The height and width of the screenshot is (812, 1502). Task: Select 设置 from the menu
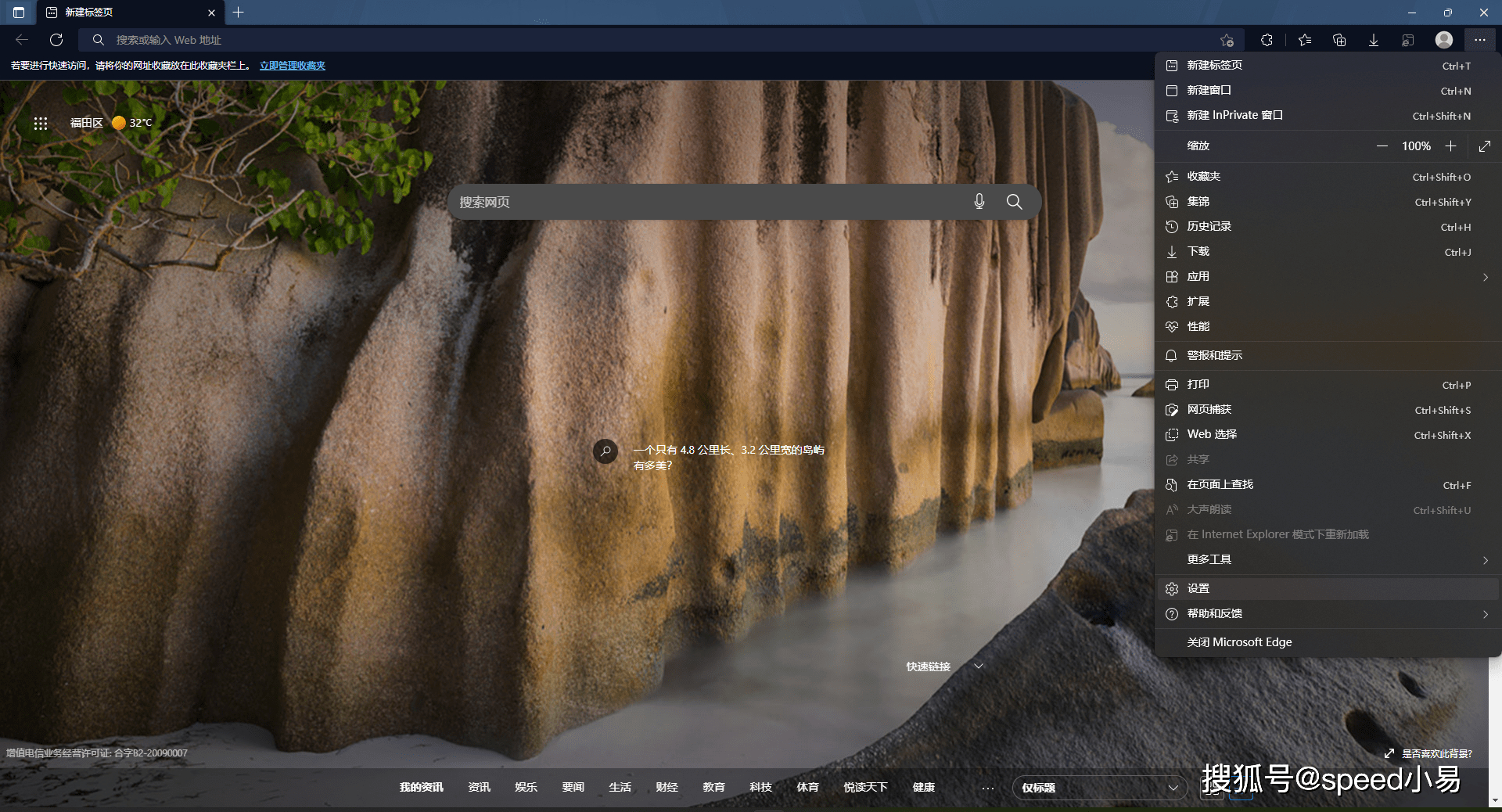[x=1198, y=589]
